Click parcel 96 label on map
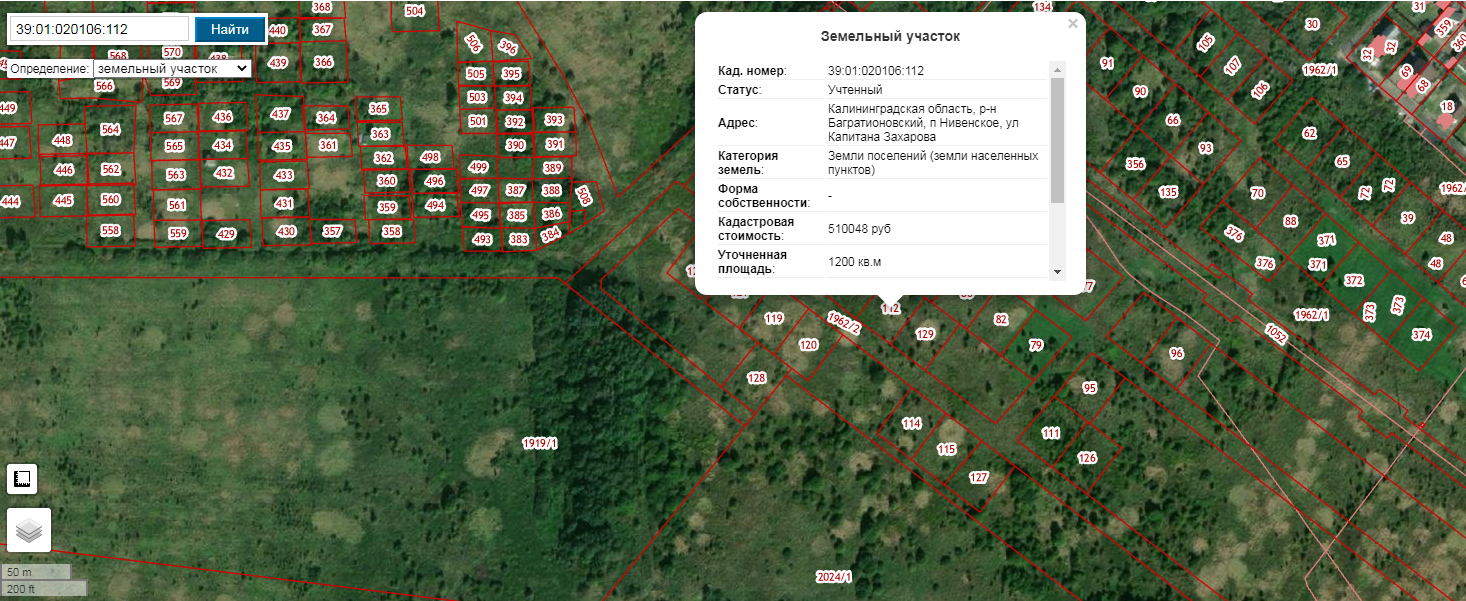The image size is (1466, 601). pos(1176,353)
